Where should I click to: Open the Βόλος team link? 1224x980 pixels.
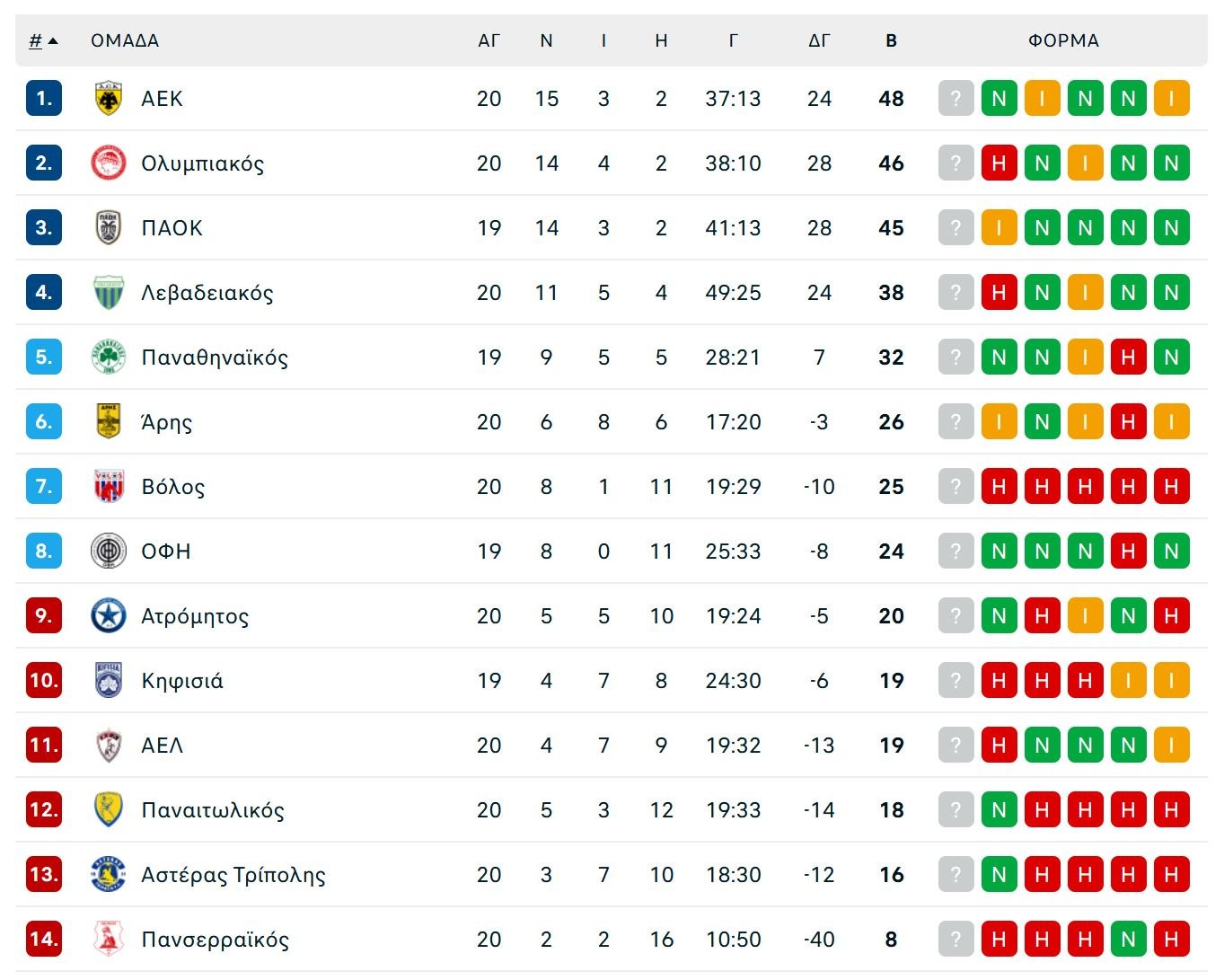click(x=173, y=487)
